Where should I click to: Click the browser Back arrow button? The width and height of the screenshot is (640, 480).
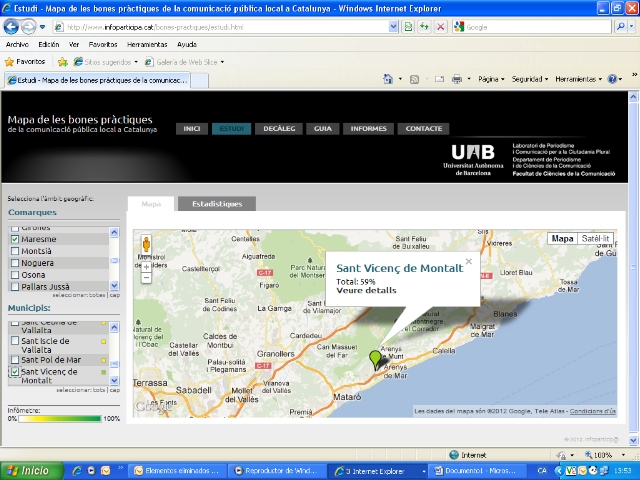11,27
